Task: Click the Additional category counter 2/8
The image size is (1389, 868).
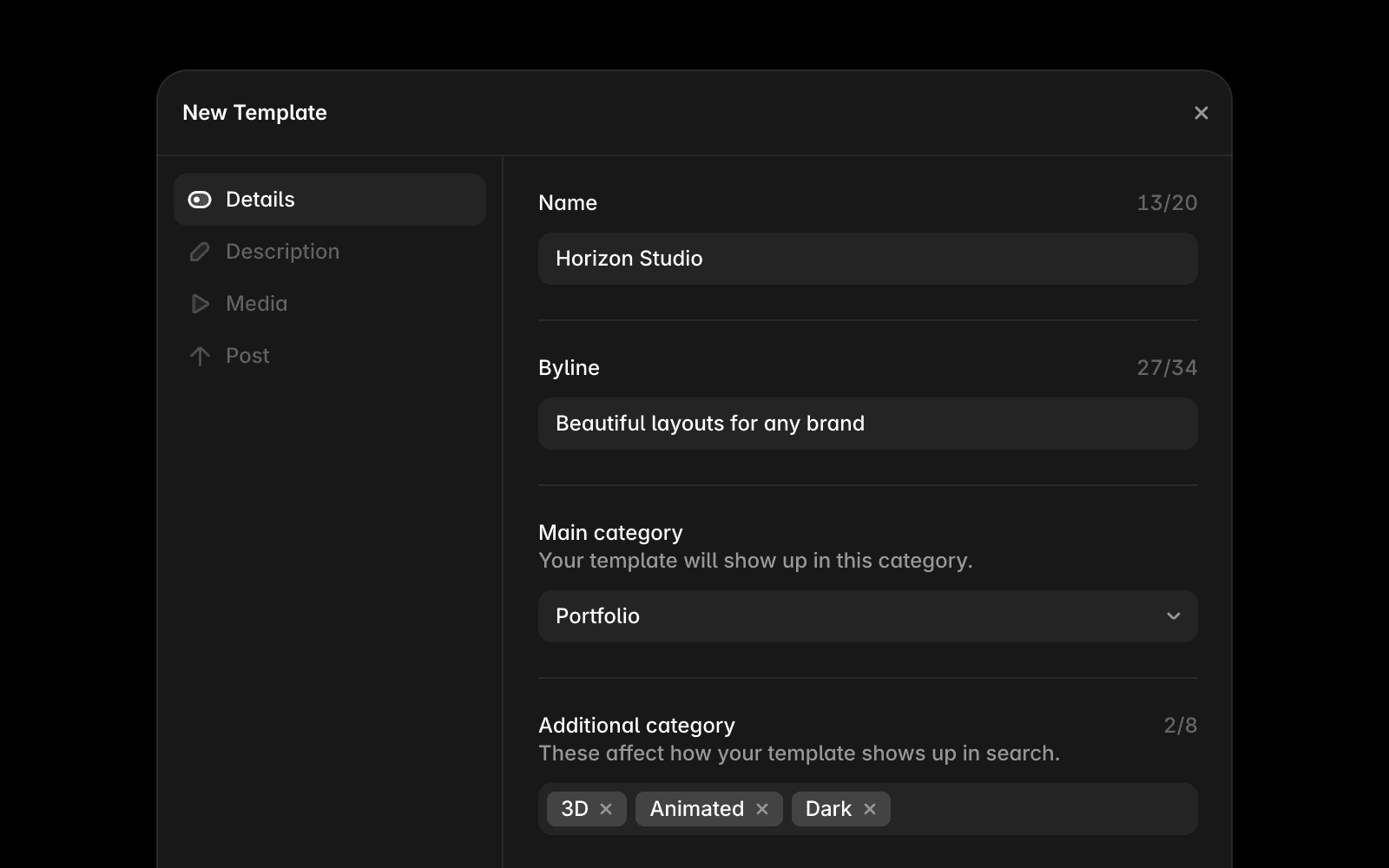Action: [x=1180, y=726]
